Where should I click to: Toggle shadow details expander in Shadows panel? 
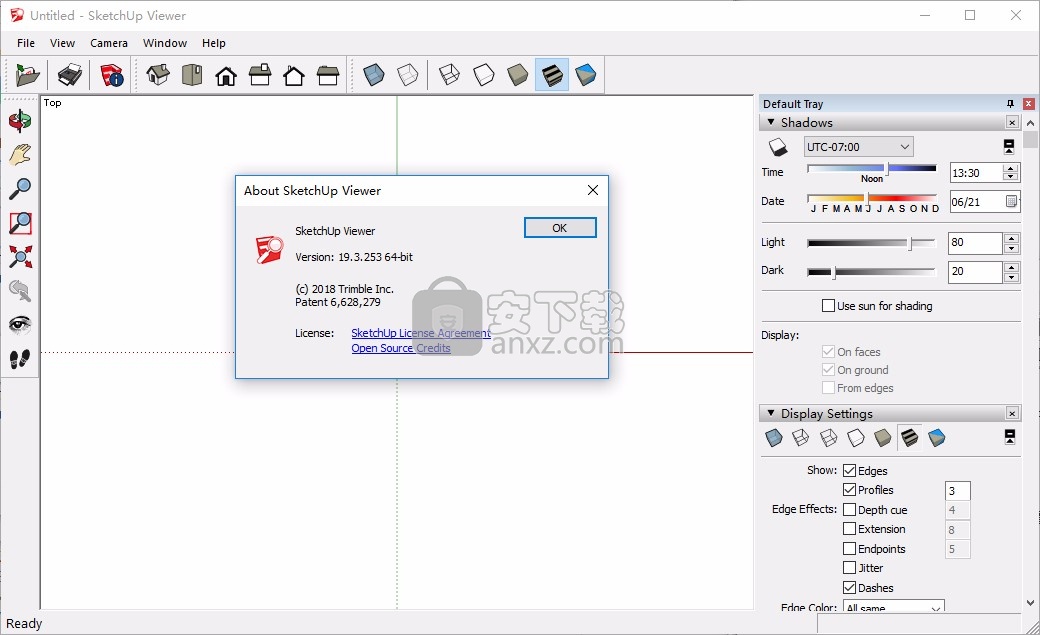[1009, 147]
